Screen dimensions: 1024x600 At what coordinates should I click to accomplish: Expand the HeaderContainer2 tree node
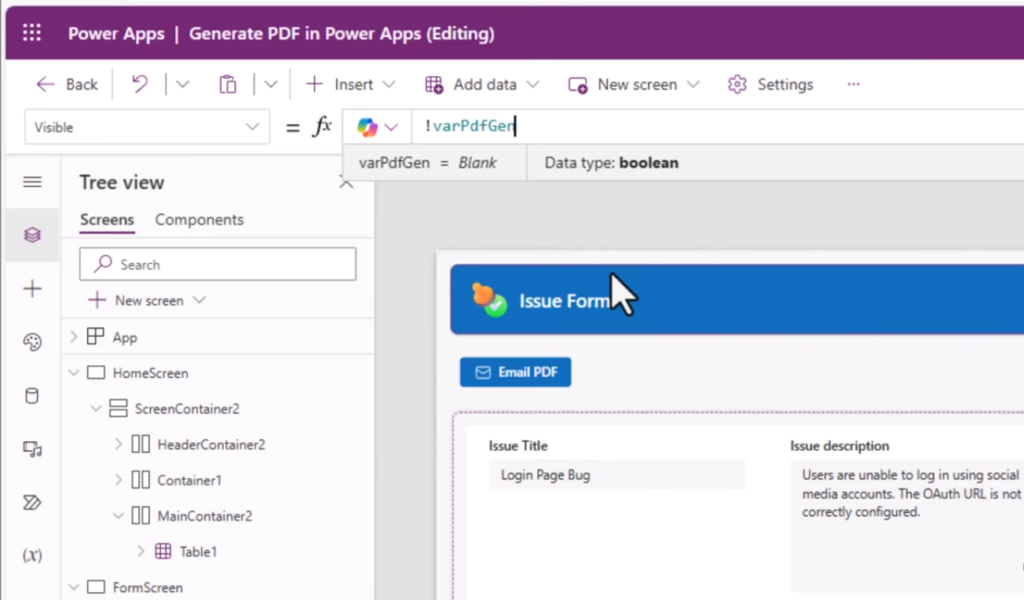coord(118,444)
